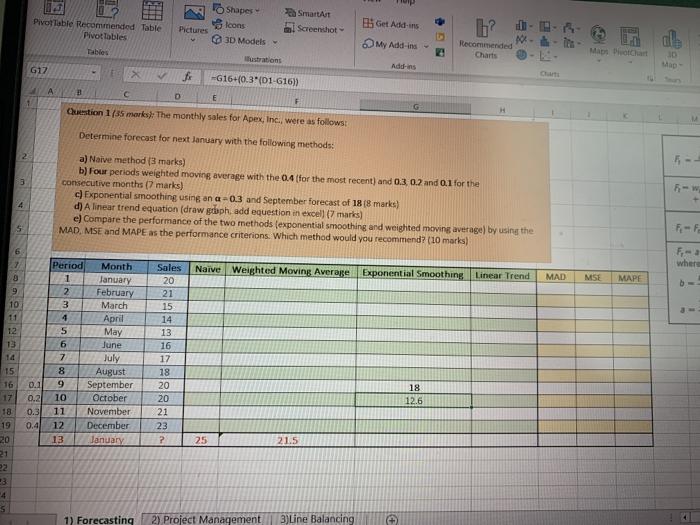Select the January sales question mark cell
Image resolution: width=700 pixels, height=525 pixels.
[x=162, y=440]
